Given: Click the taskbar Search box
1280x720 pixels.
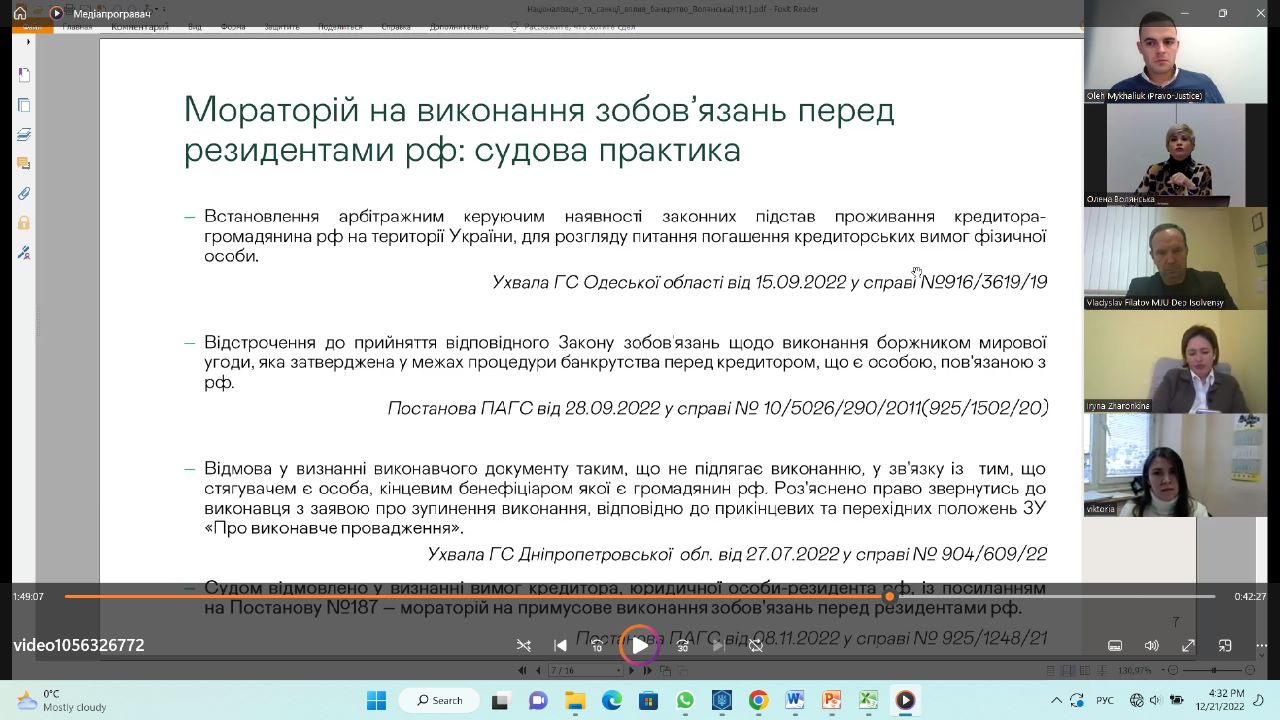Looking at the screenshot, I should pos(440,700).
